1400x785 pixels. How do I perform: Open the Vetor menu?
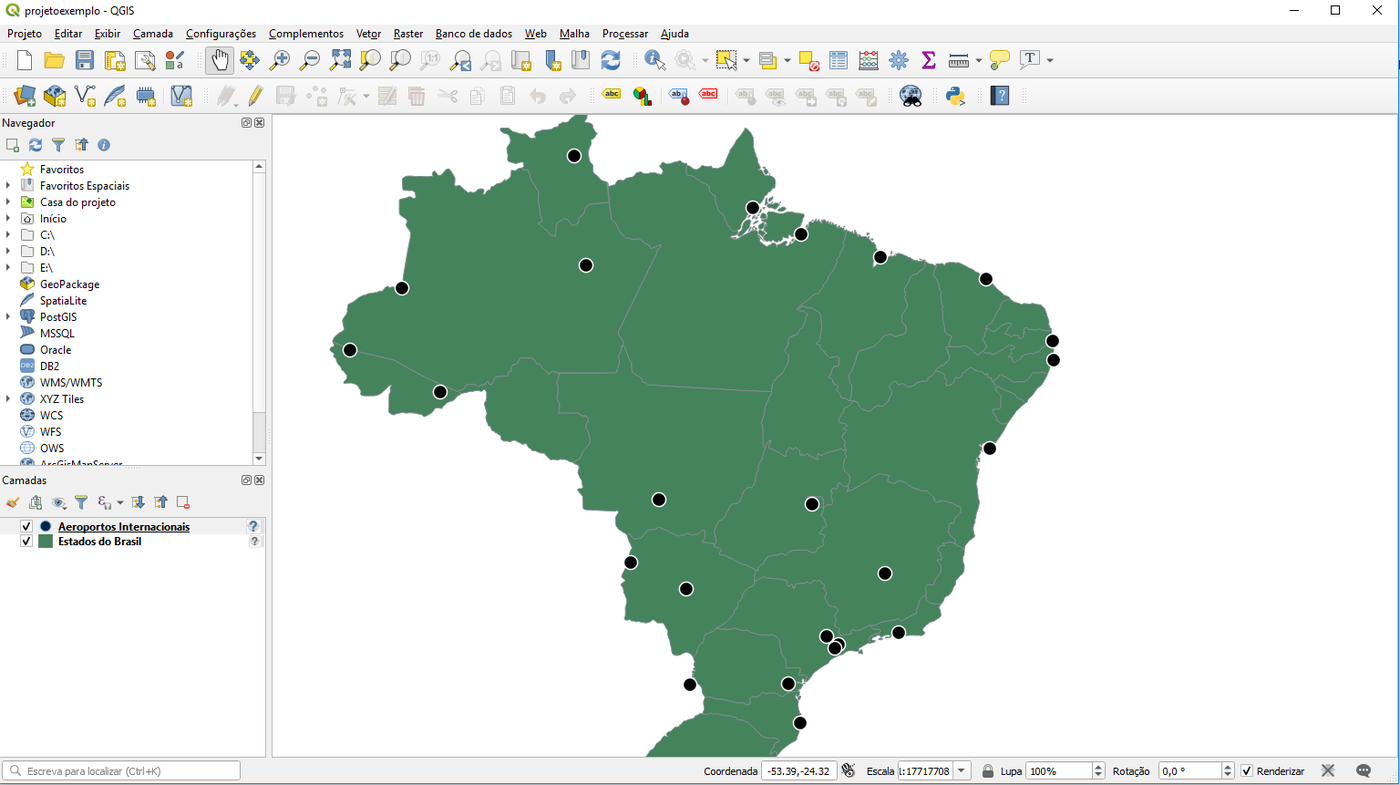pos(369,34)
